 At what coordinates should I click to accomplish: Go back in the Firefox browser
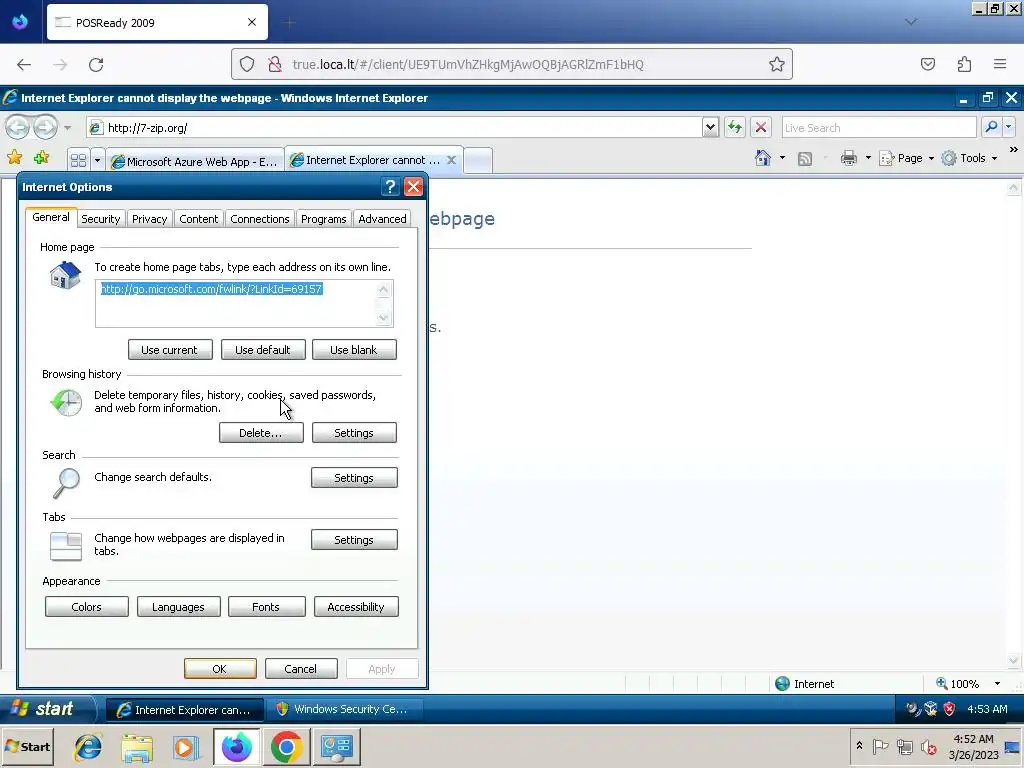[x=24, y=65]
